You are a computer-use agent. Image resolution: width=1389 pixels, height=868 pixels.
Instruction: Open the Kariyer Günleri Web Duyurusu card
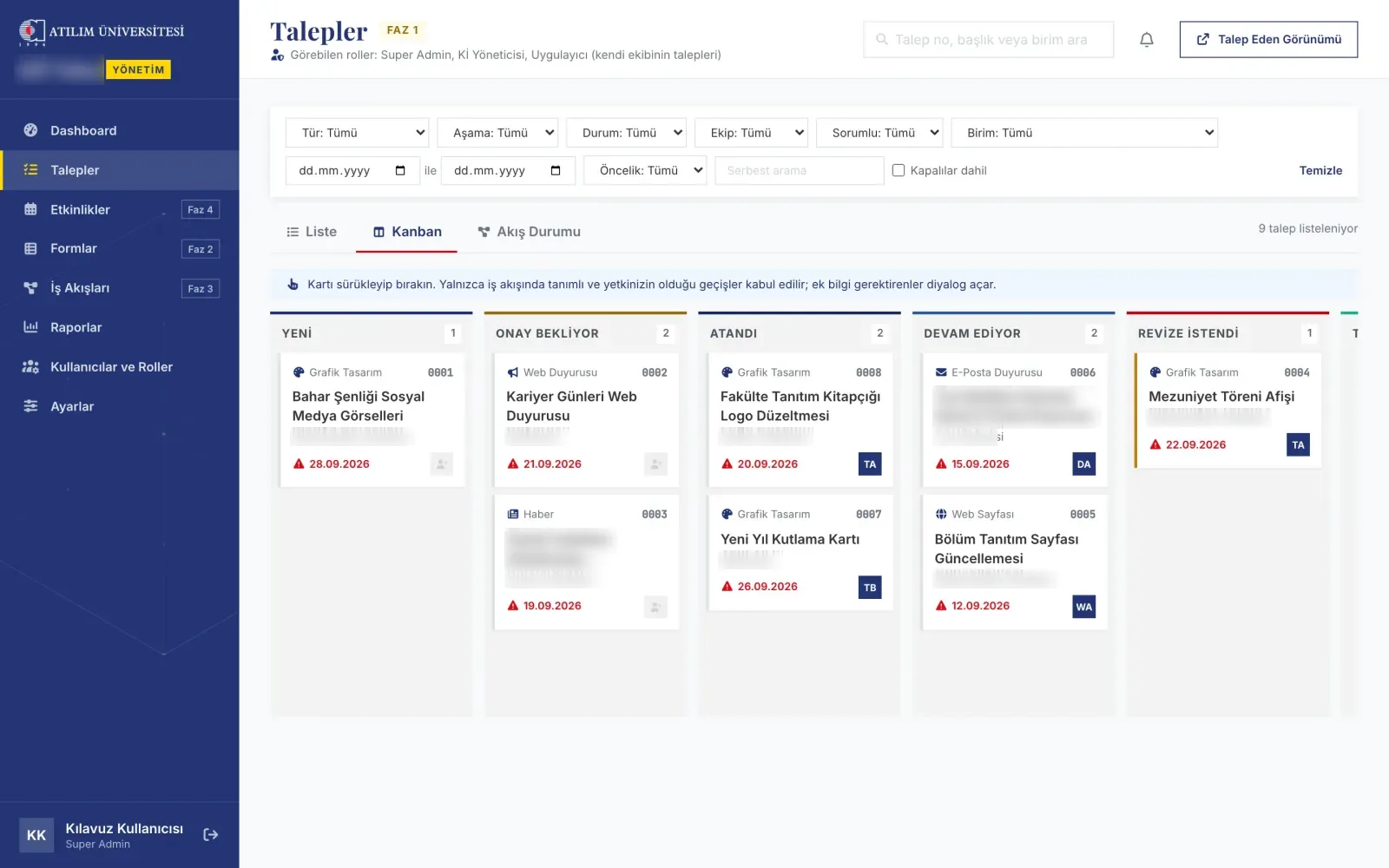point(586,419)
